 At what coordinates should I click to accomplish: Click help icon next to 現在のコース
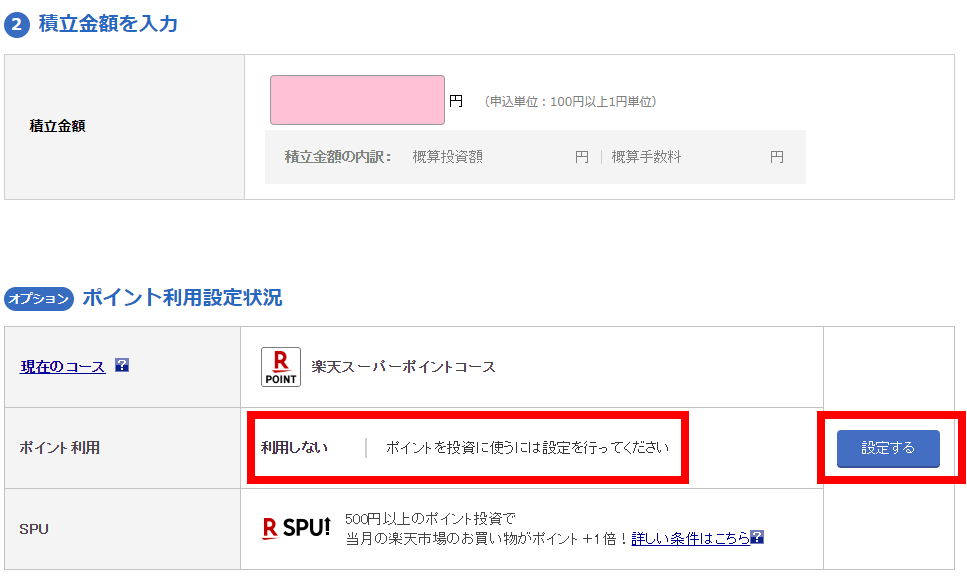coord(122,365)
